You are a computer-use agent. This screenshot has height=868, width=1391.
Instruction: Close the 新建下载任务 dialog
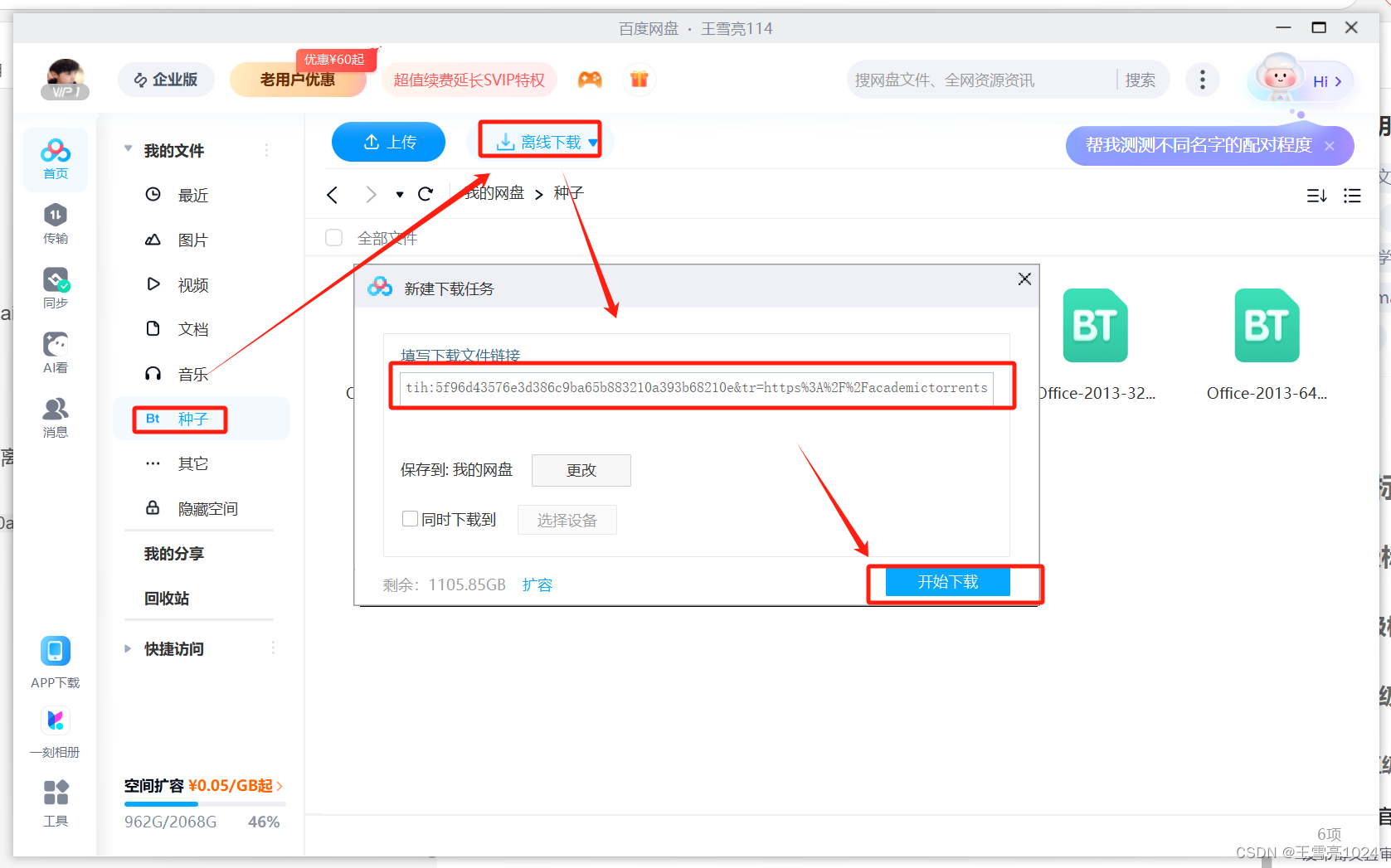1024,279
